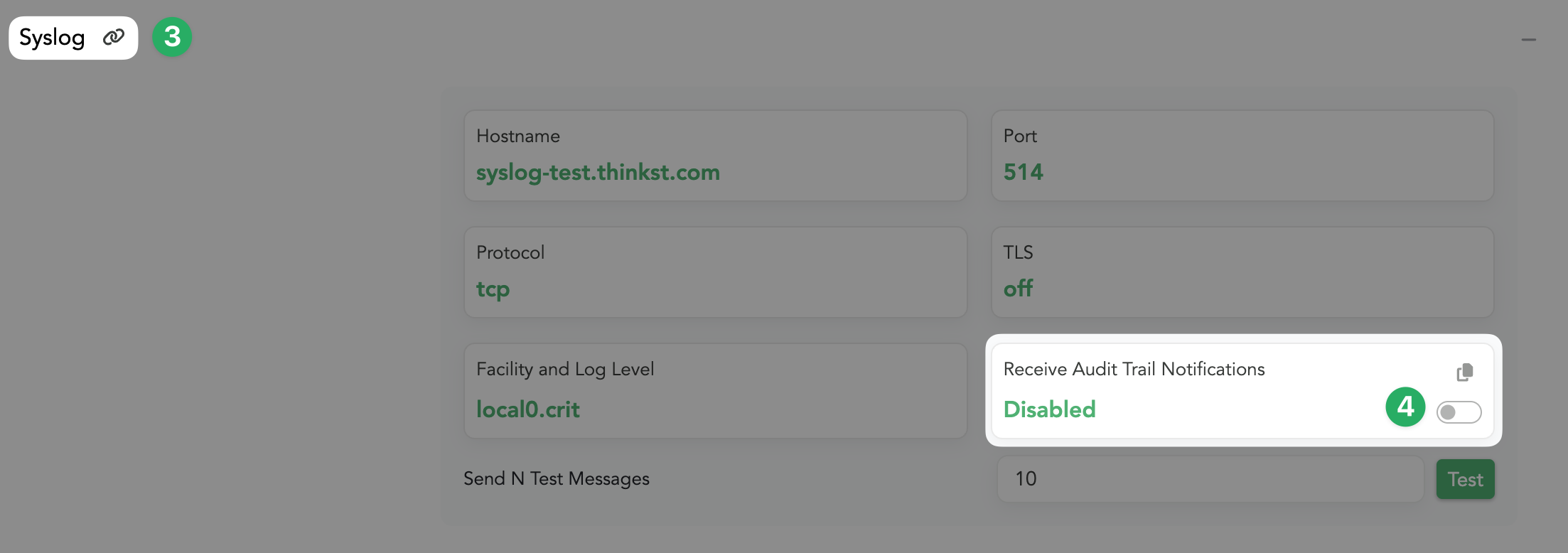1568x553 pixels.
Task: Click the Disabled status text
Action: click(1049, 409)
